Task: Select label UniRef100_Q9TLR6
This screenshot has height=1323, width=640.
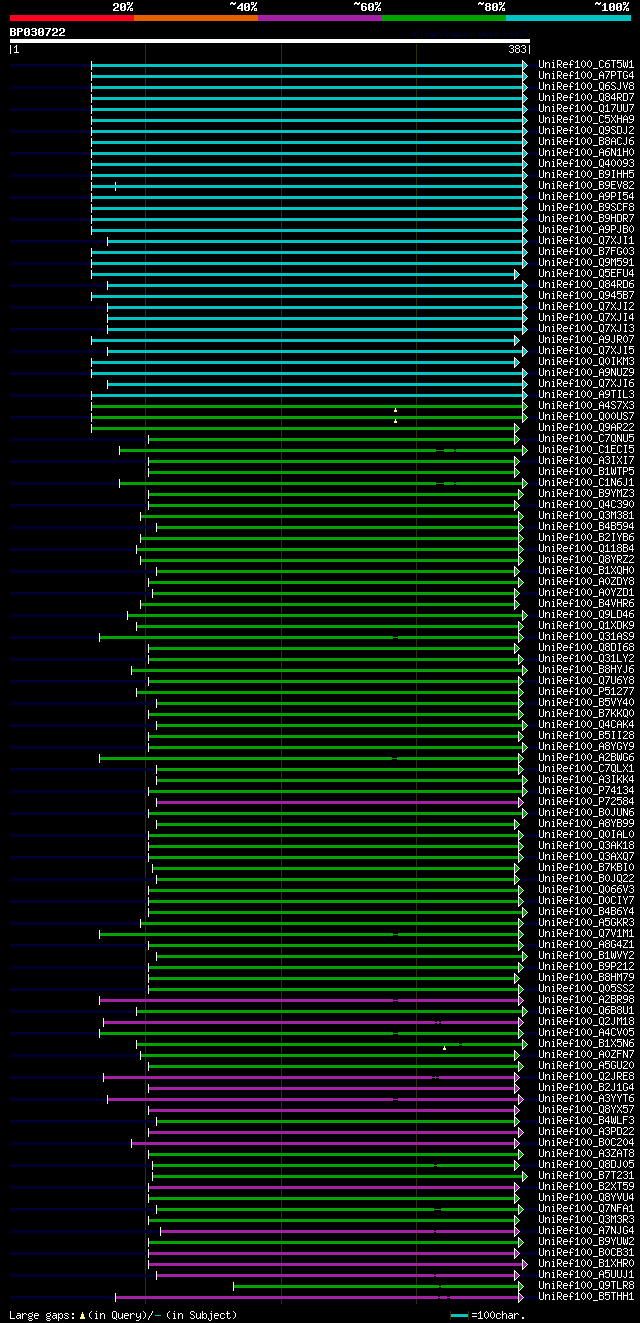Action: pyautogui.click(x=586, y=1285)
